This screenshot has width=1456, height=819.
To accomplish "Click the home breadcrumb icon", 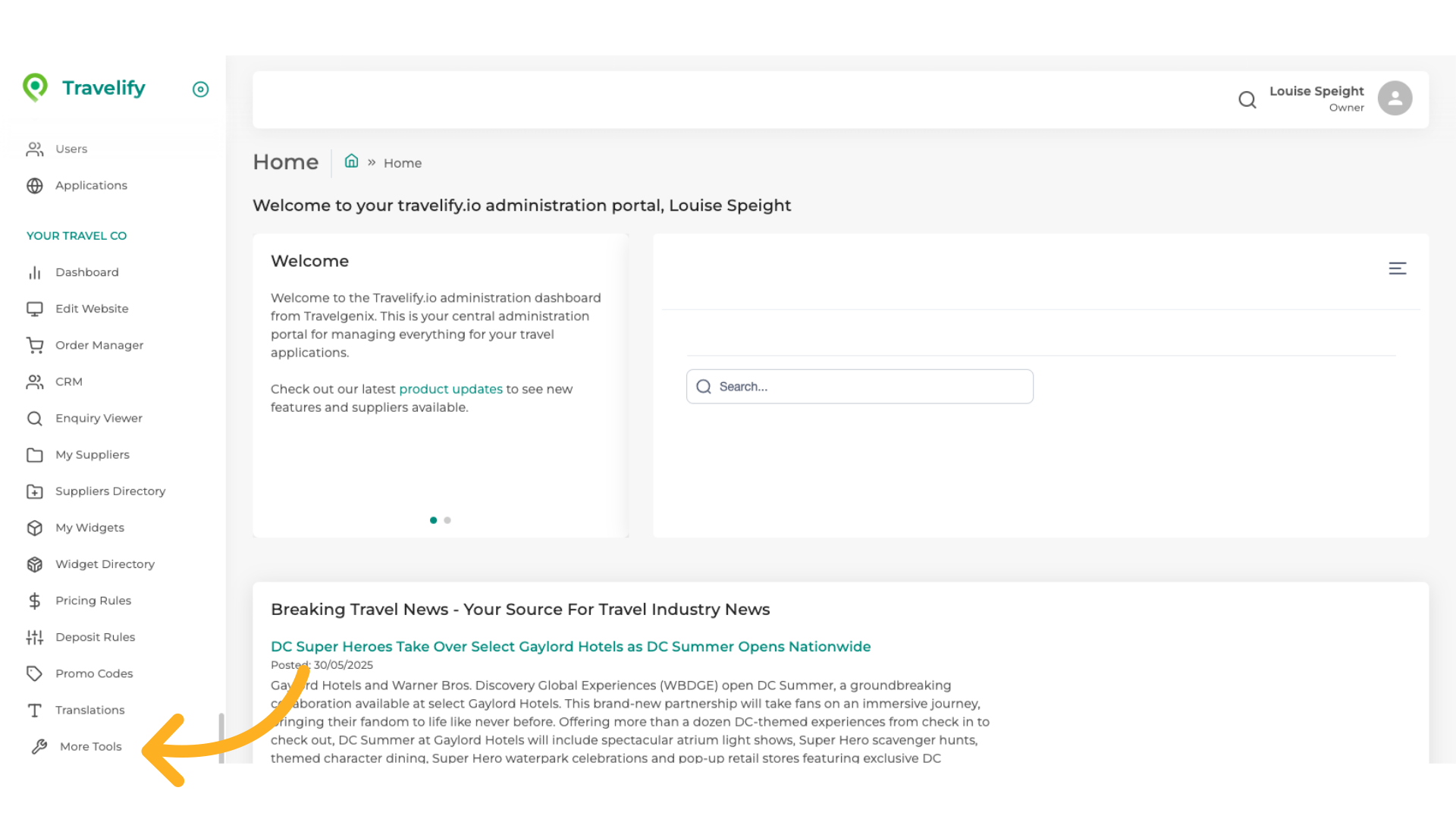I will coord(351,162).
